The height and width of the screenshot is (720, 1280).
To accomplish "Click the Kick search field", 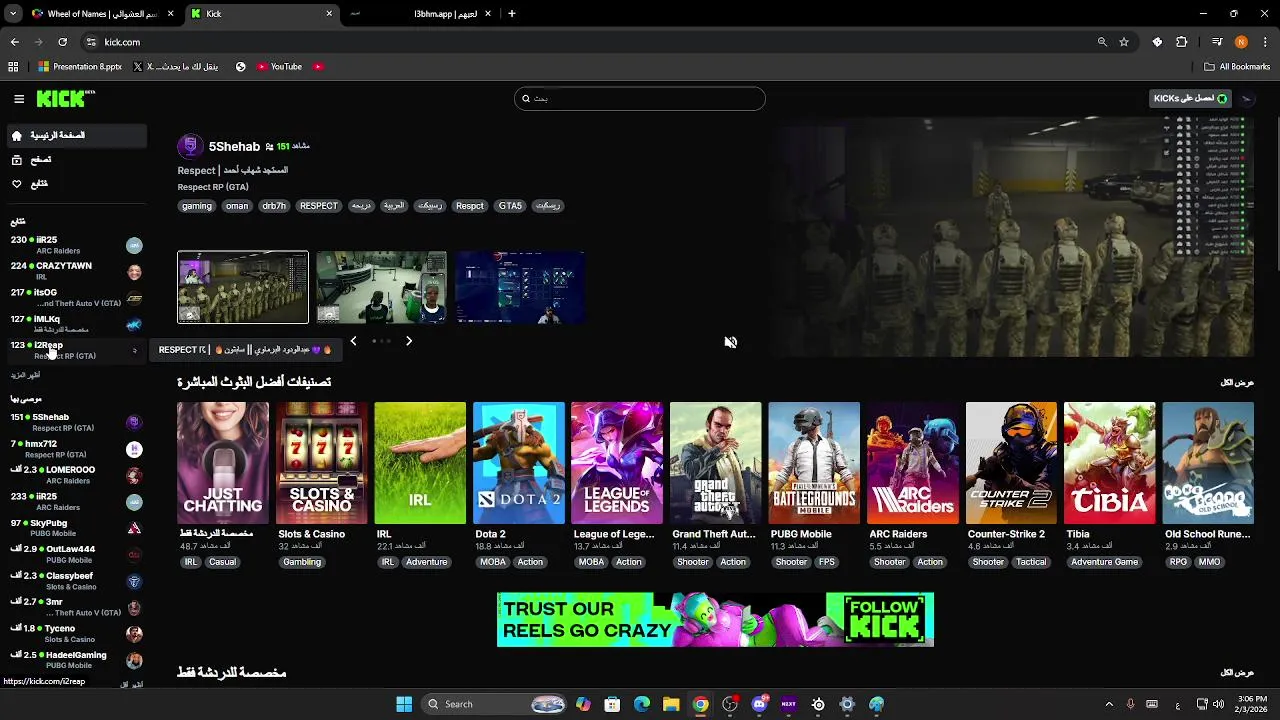I will pos(640,98).
